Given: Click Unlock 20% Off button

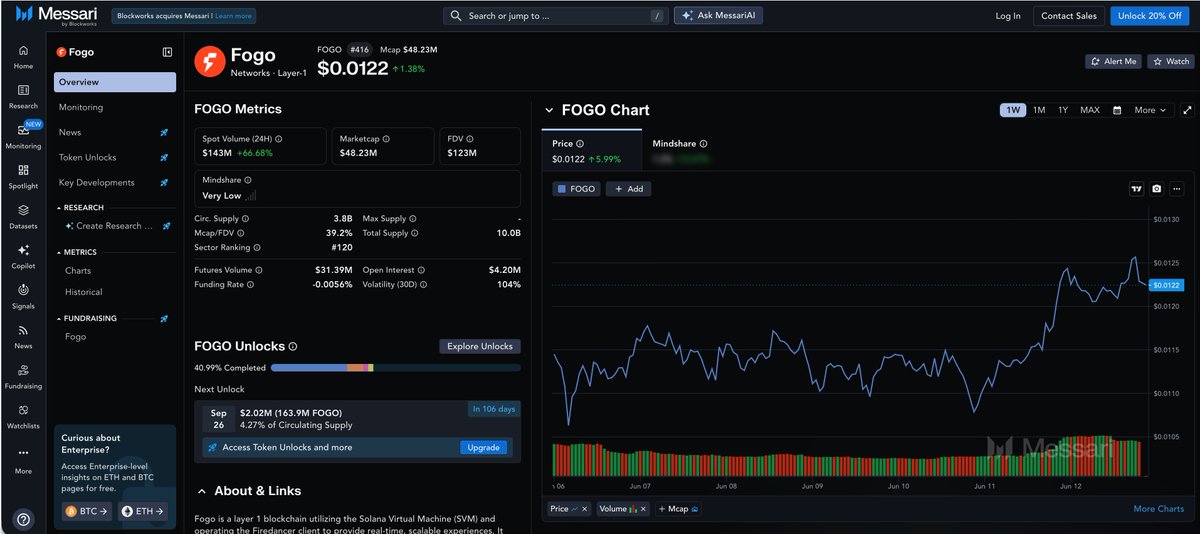Looking at the screenshot, I should pos(1150,15).
